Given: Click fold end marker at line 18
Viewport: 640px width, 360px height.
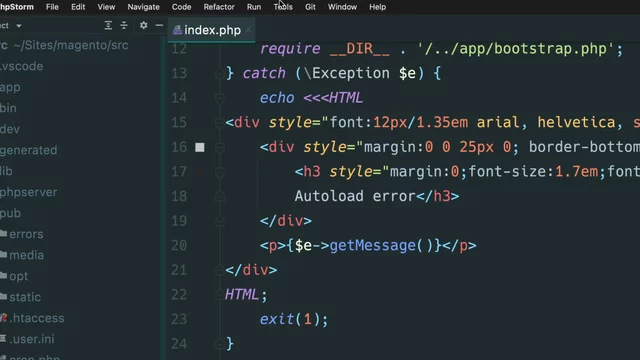Looking at the screenshot, I should pyautogui.click(x=220, y=196).
